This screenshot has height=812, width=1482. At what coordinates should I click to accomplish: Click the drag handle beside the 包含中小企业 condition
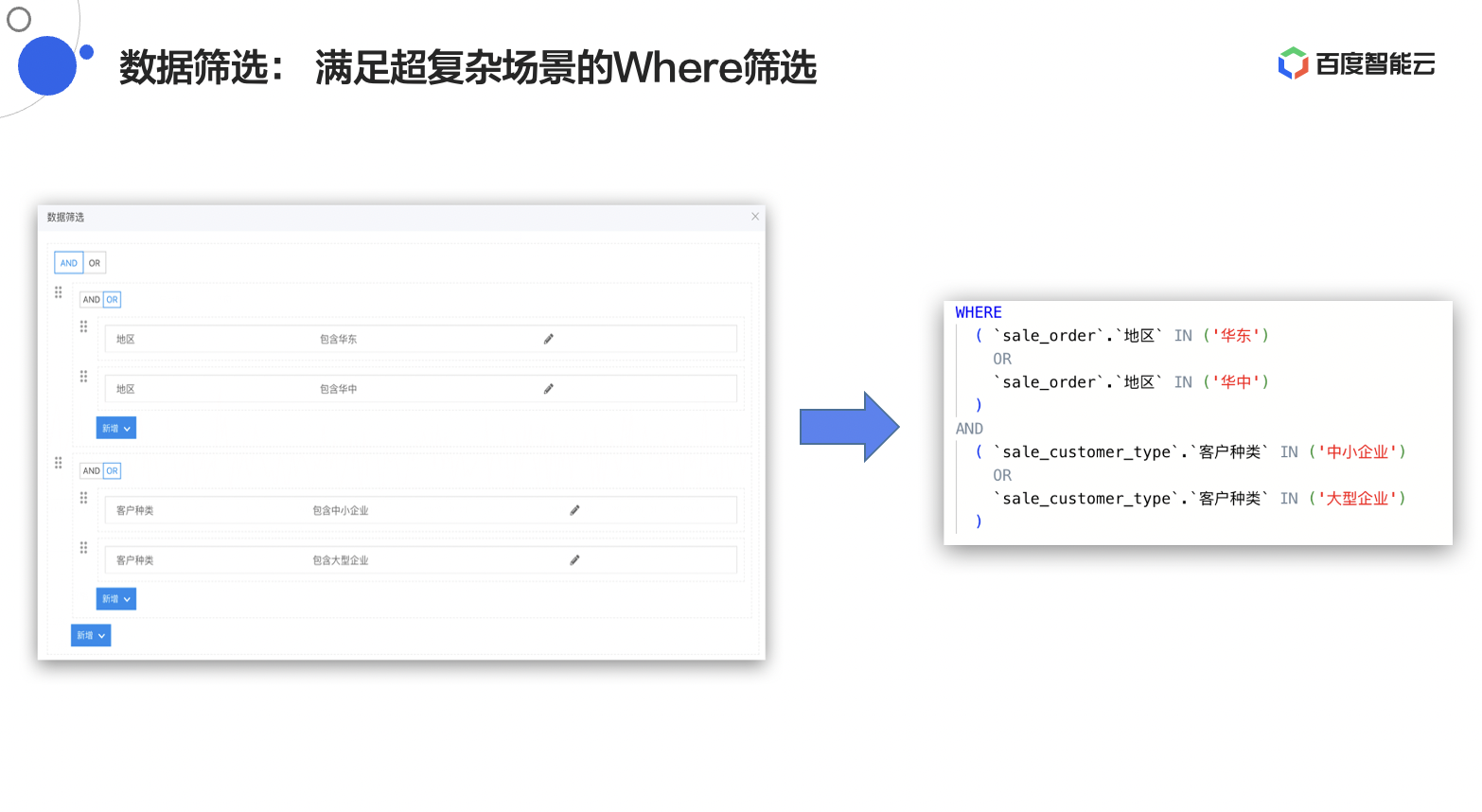pos(83,497)
